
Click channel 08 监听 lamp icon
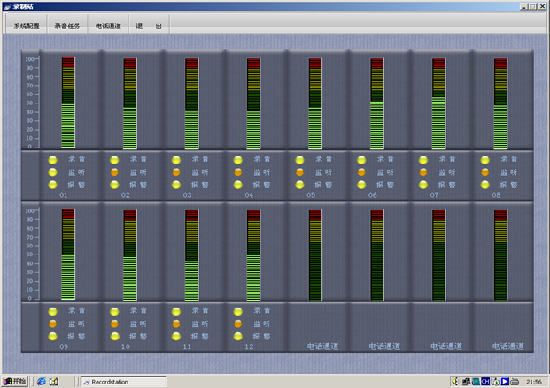(x=485, y=172)
